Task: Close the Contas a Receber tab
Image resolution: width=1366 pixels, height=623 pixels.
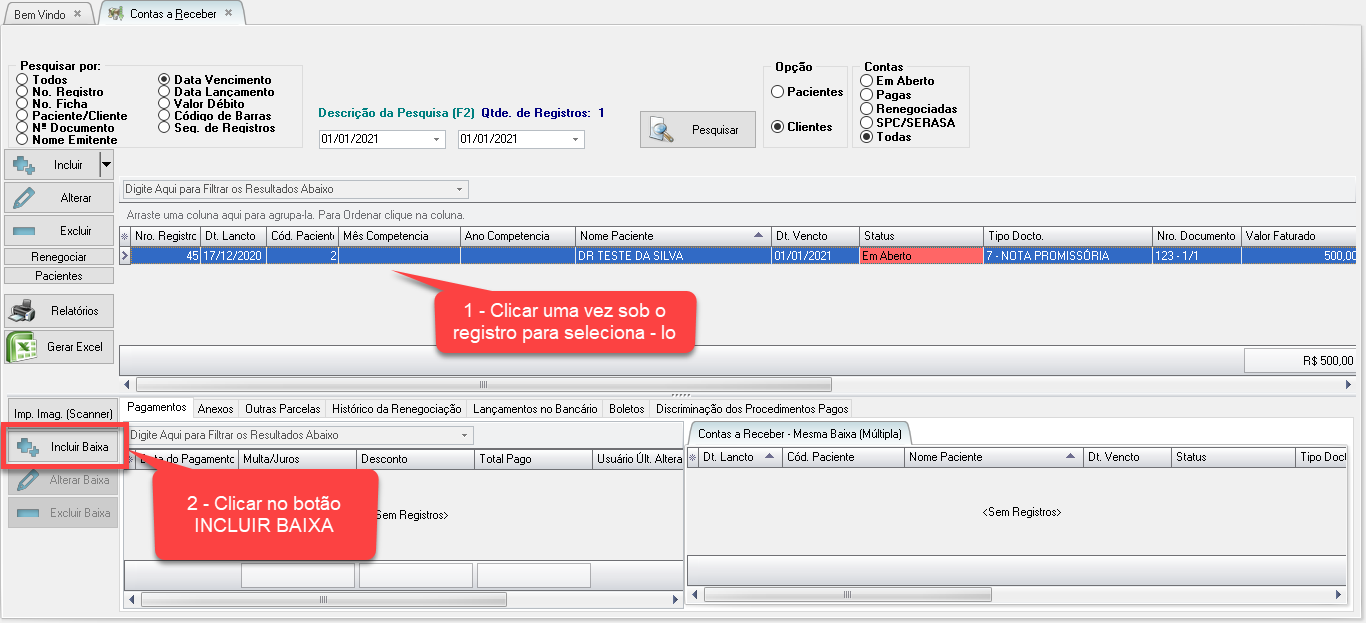Action: (229, 14)
